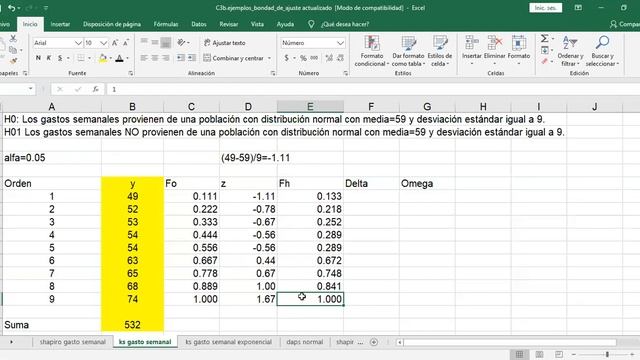Click the zoom slider in status bar

point(607,355)
